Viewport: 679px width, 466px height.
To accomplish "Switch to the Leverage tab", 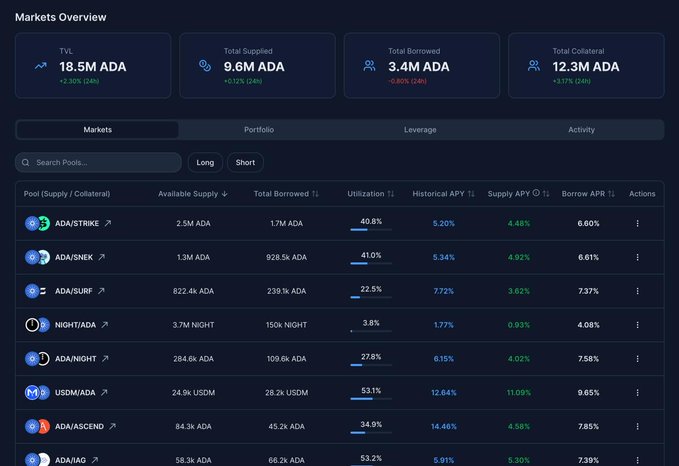I will pos(420,129).
